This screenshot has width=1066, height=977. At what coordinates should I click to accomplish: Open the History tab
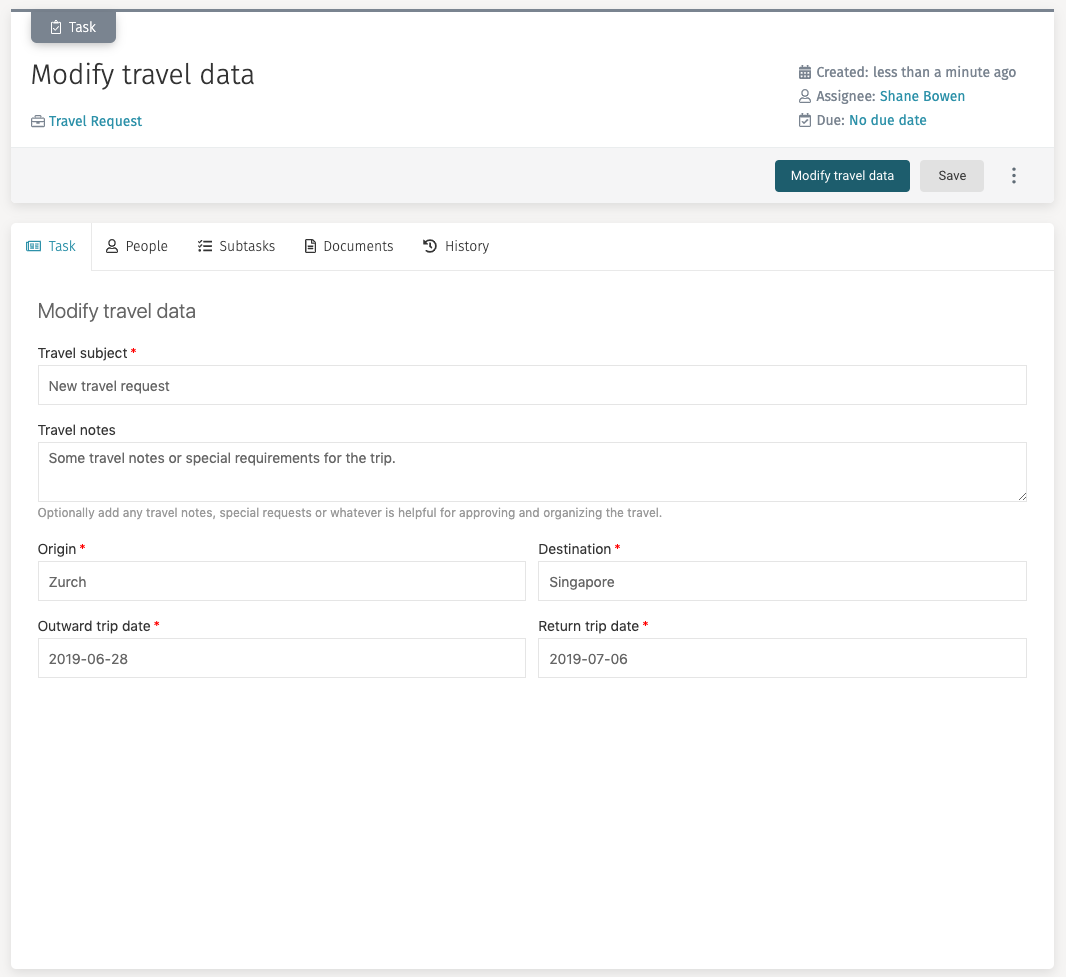(x=456, y=245)
